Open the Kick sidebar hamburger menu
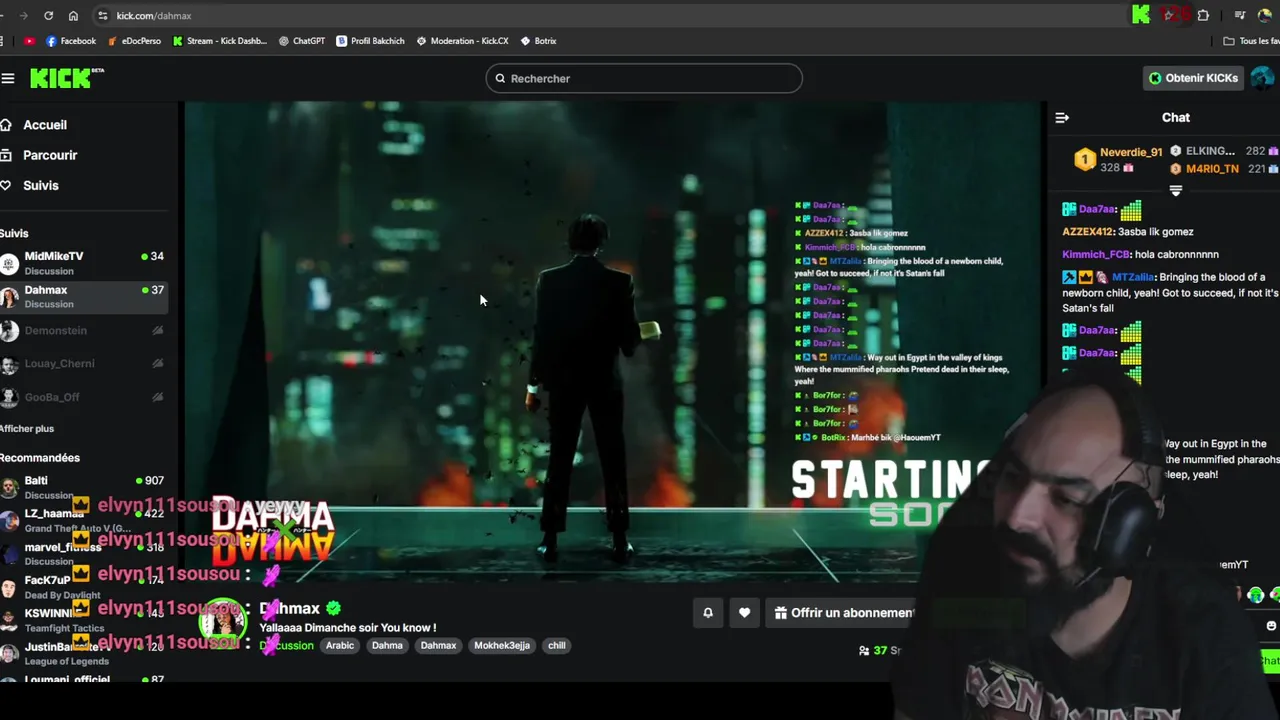The image size is (1280, 720). 8,78
